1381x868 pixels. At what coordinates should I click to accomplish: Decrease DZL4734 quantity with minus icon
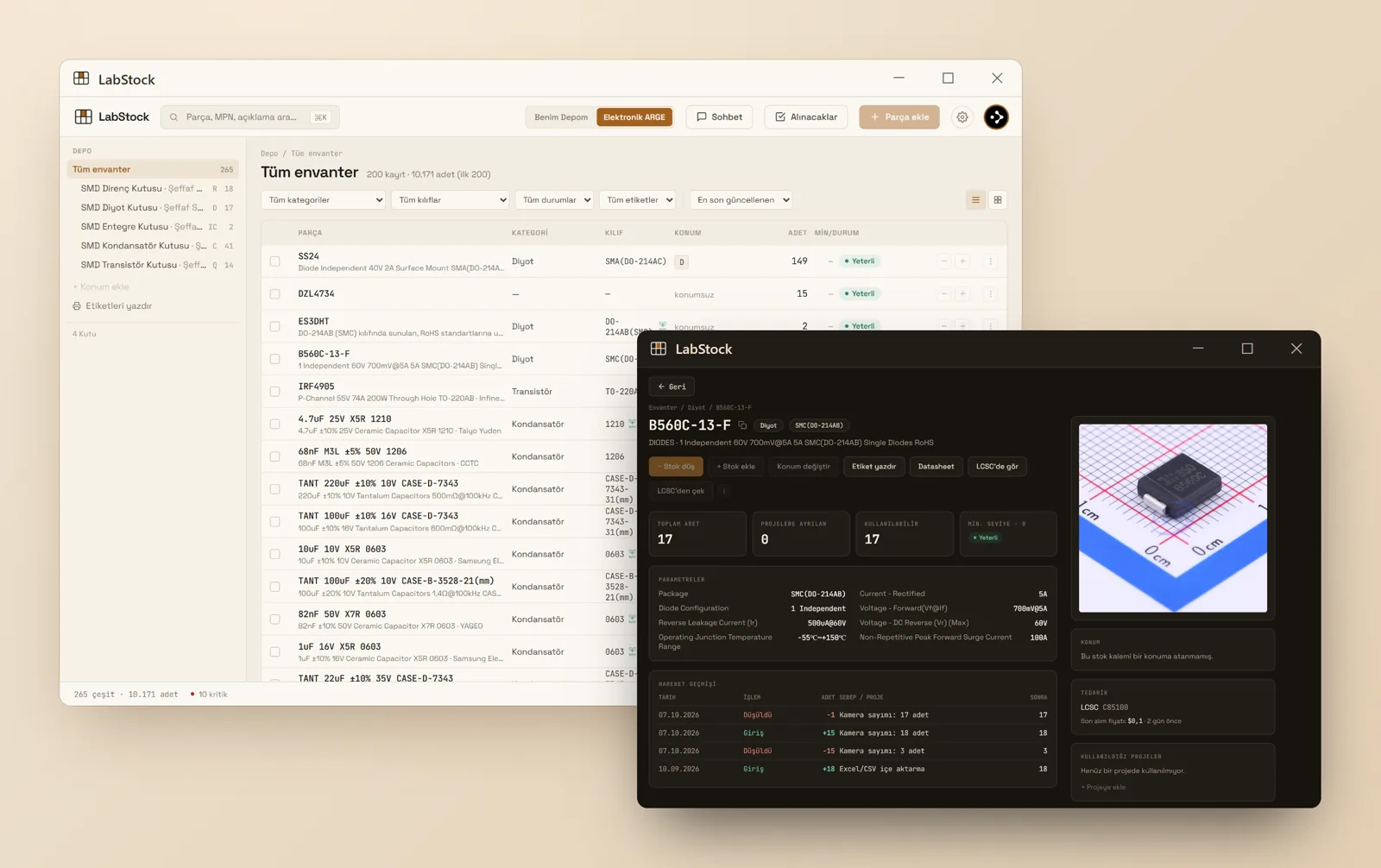point(944,294)
